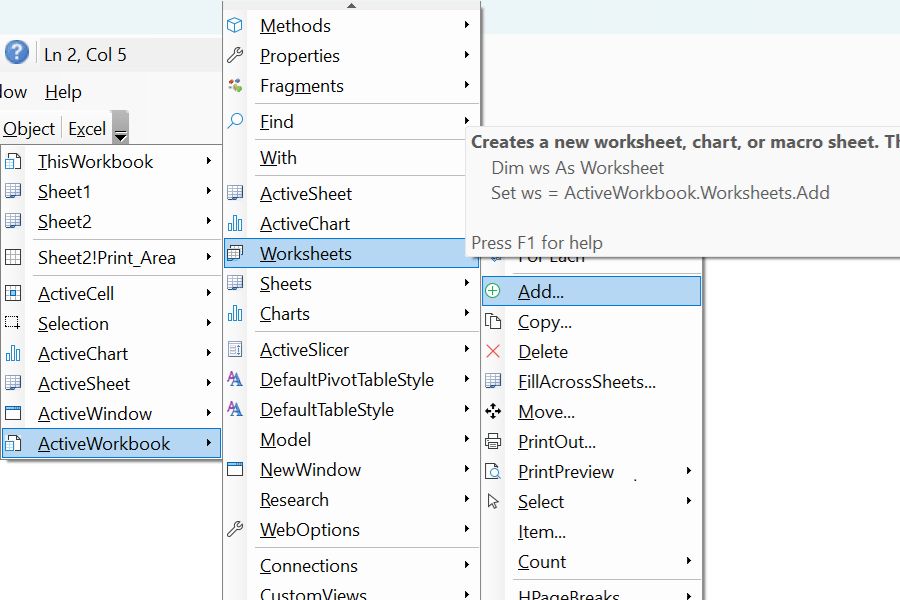Viewport: 900px width, 600px height.
Task: Open the Help menu
Action: [63, 92]
